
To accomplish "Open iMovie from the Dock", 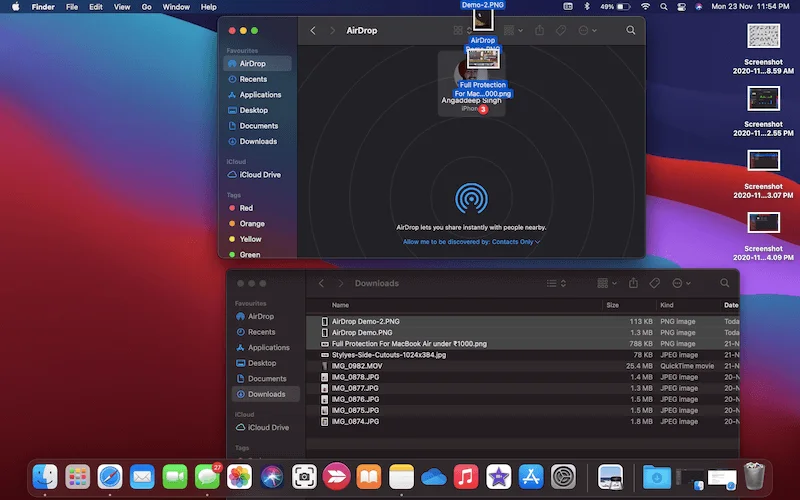I will click(x=498, y=477).
